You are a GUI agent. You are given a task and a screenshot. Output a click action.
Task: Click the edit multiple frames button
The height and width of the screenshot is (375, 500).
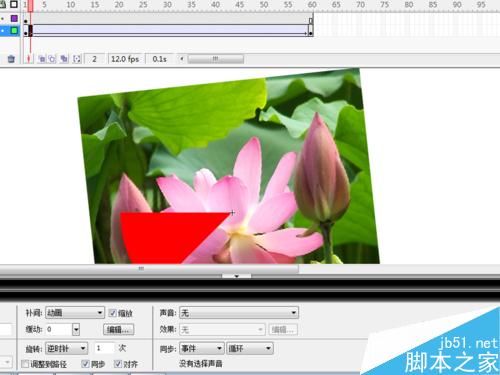click(64, 59)
